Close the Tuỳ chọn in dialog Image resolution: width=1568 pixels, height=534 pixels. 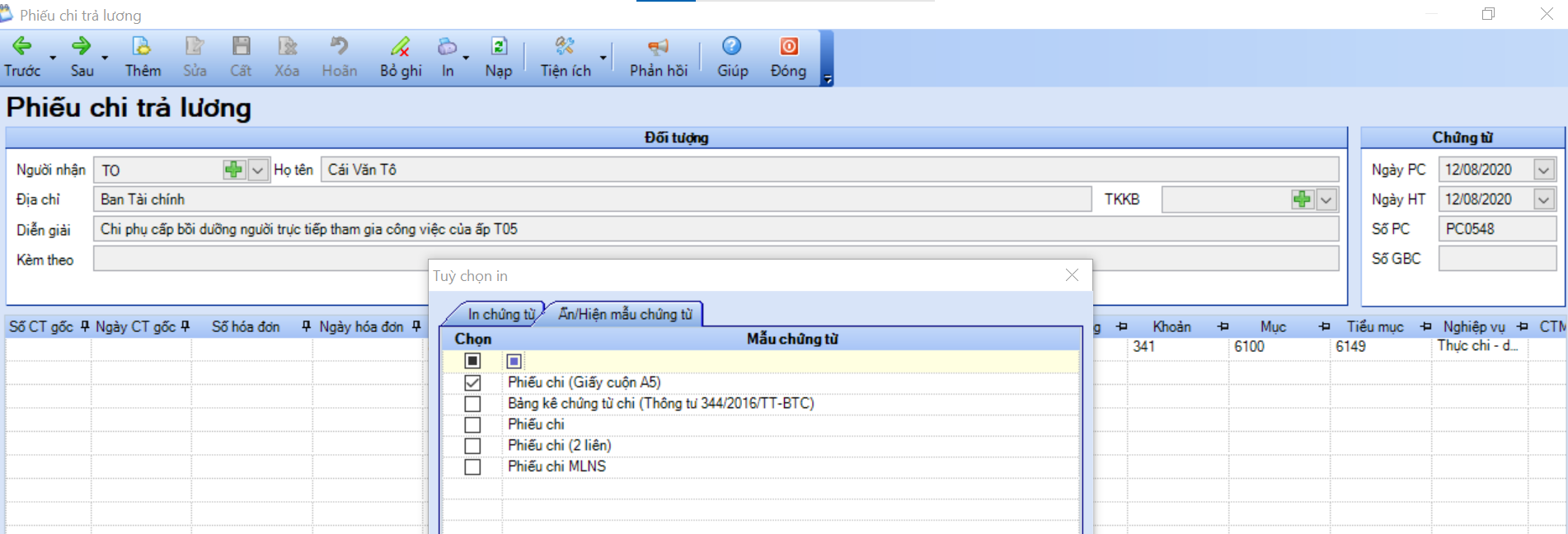[x=1072, y=275]
